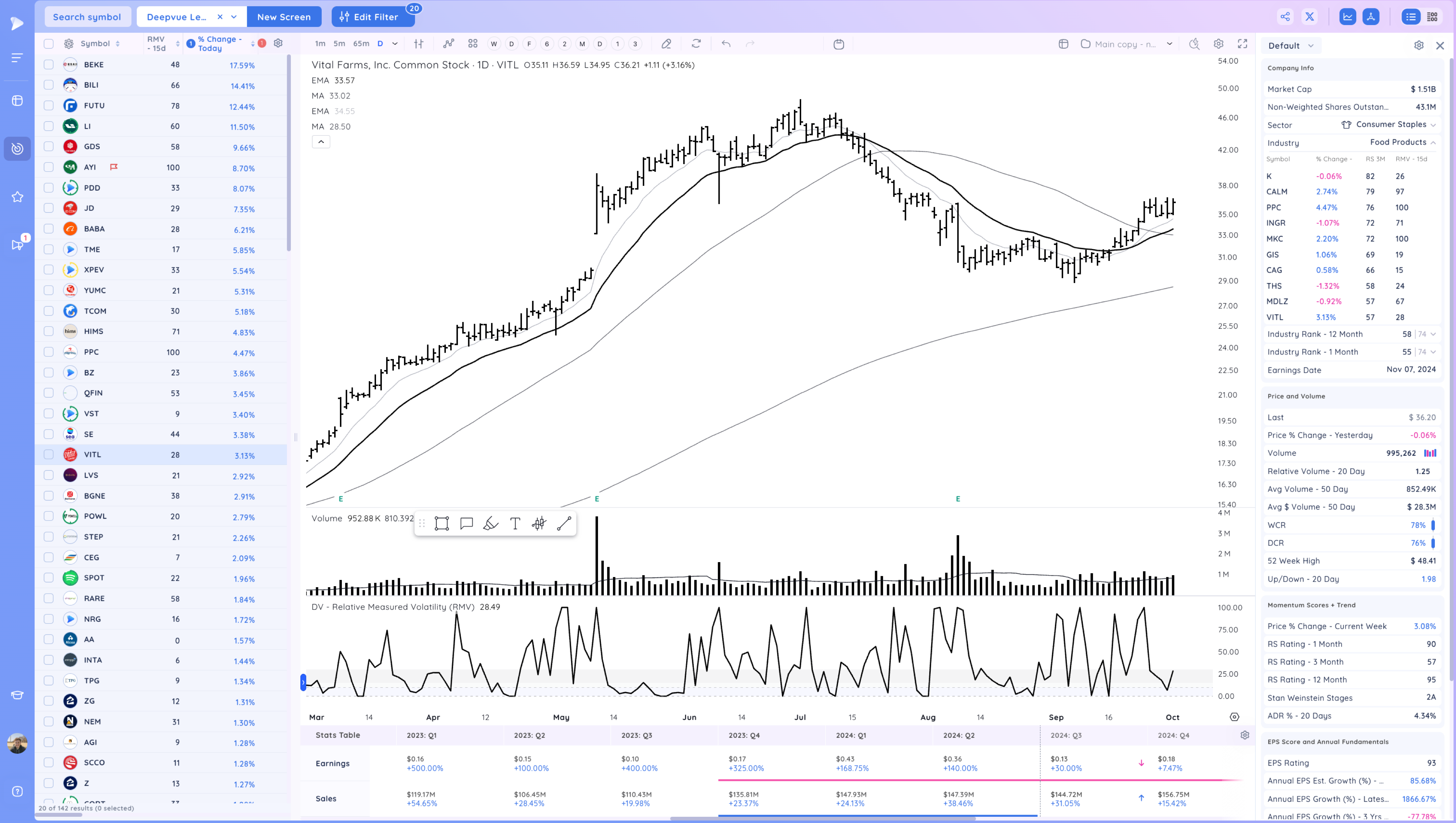
Task: Select the rectangle drawing tool
Action: click(442, 524)
